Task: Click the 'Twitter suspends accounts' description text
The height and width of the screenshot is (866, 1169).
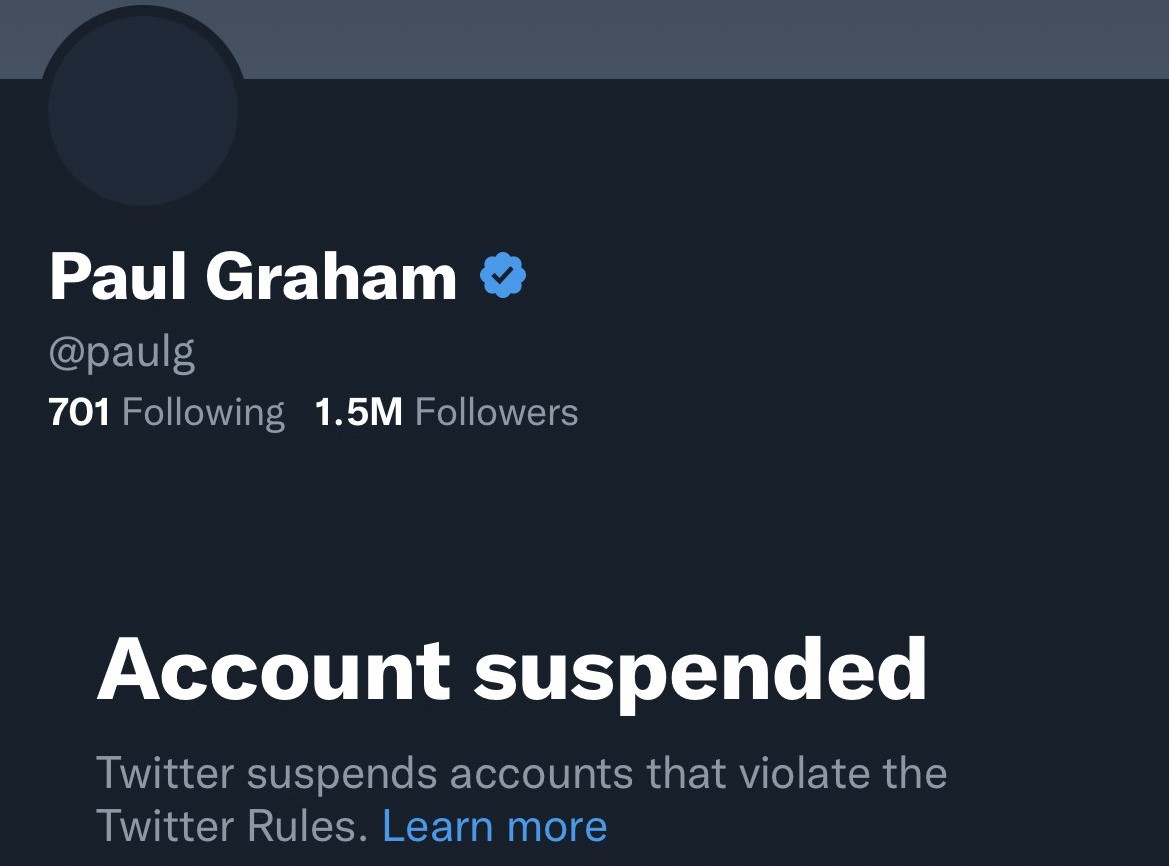Action: coord(522,800)
